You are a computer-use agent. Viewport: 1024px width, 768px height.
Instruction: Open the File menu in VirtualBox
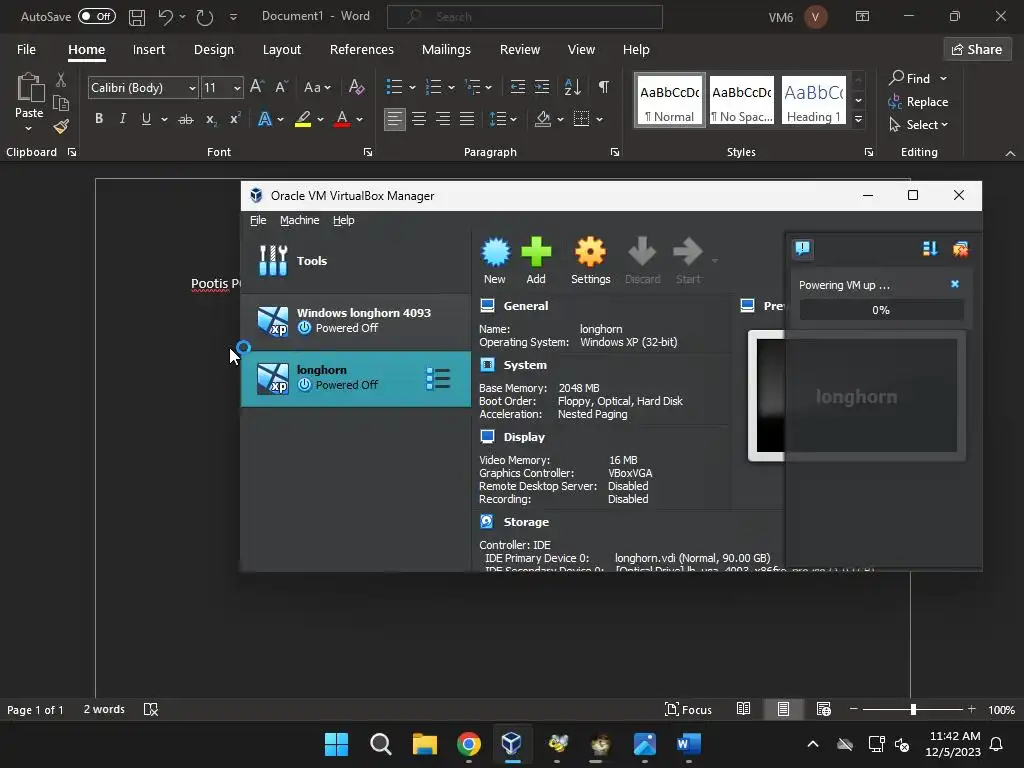click(258, 220)
